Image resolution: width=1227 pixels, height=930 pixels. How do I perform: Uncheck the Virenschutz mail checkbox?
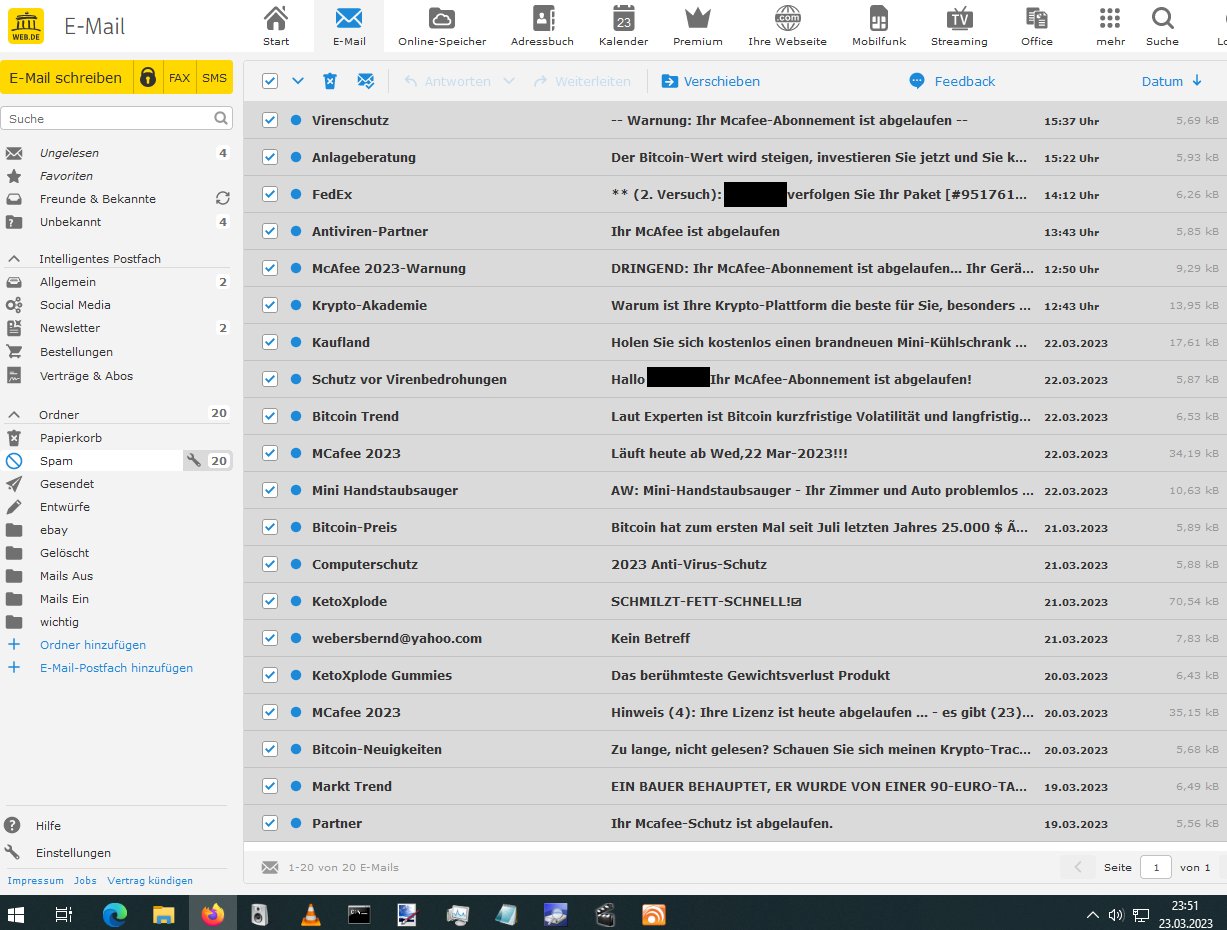click(269, 120)
